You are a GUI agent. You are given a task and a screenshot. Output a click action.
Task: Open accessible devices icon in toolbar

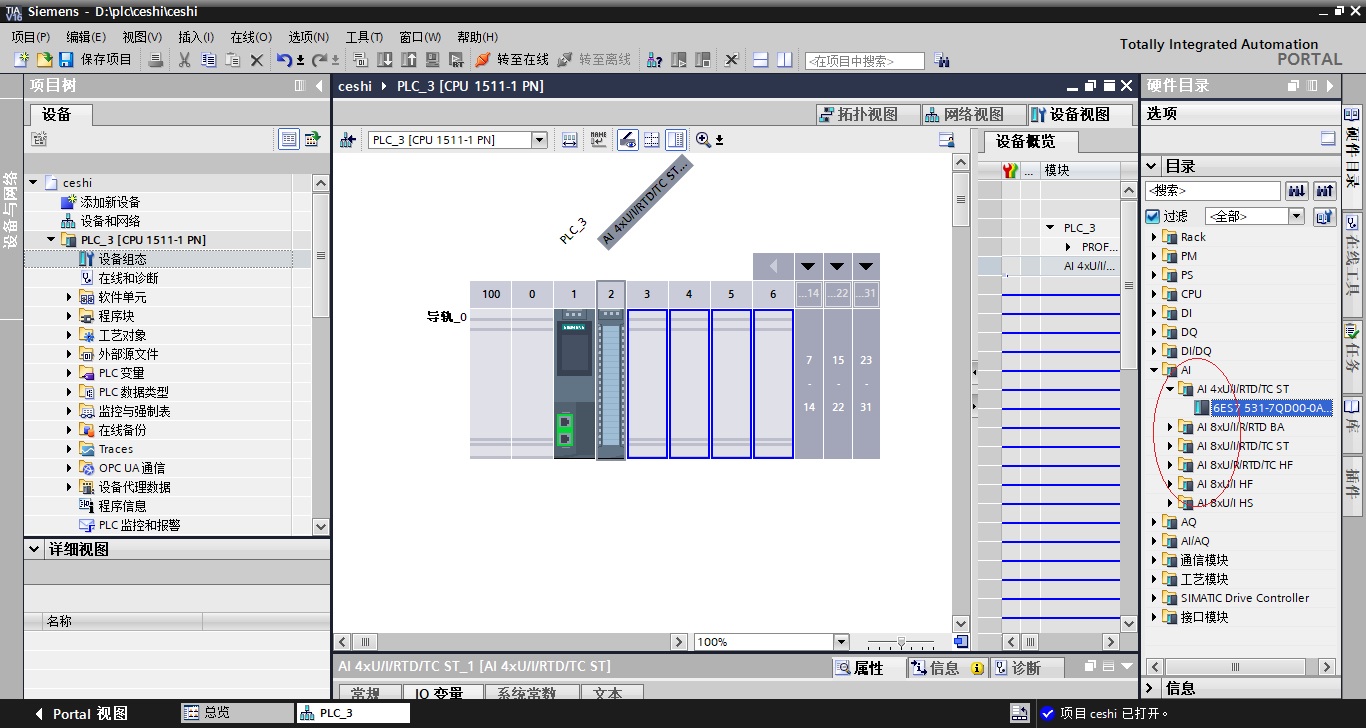[x=654, y=60]
